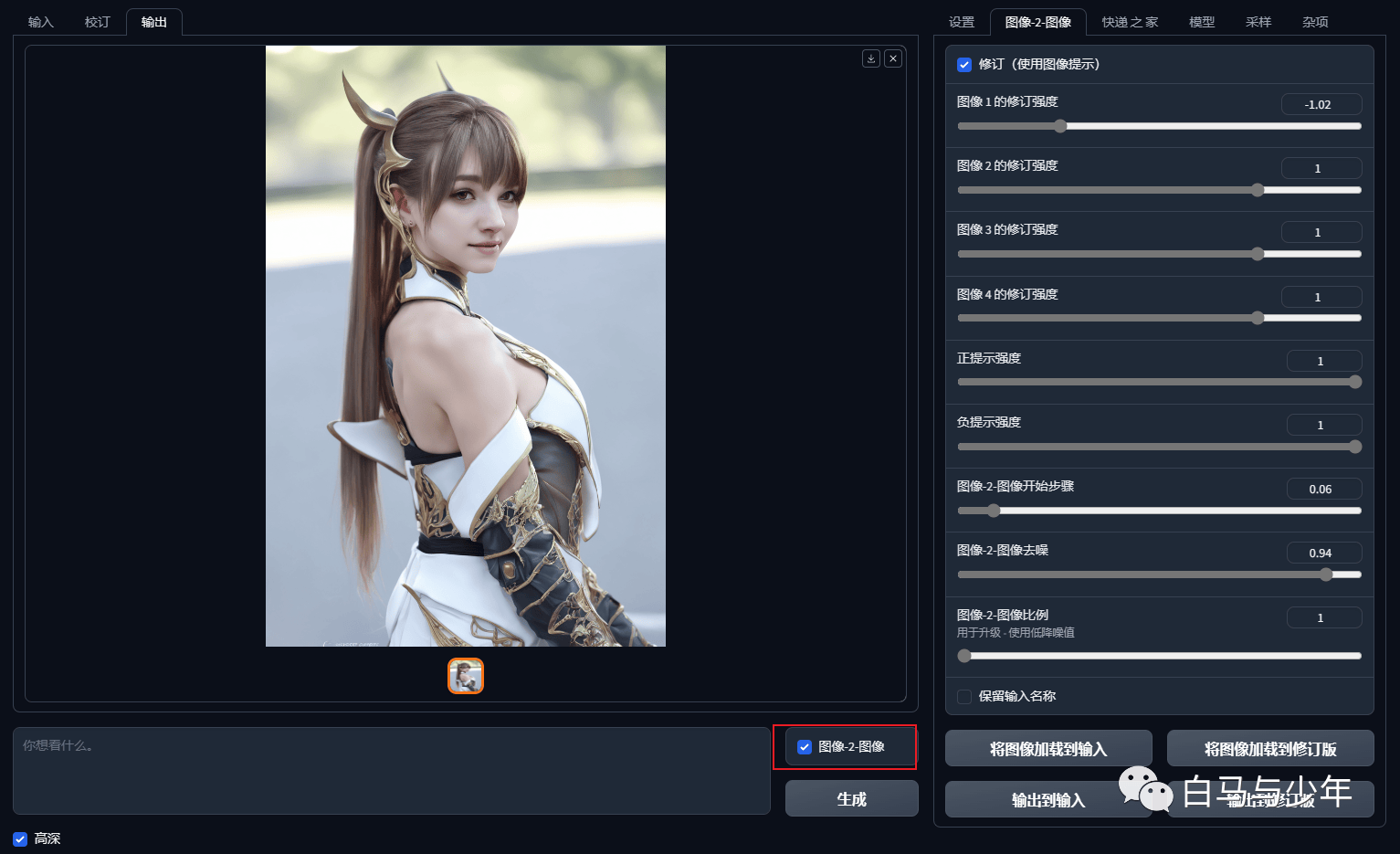The width and height of the screenshot is (1400, 854).
Task: Click the 生成 button
Action: tap(852, 799)
